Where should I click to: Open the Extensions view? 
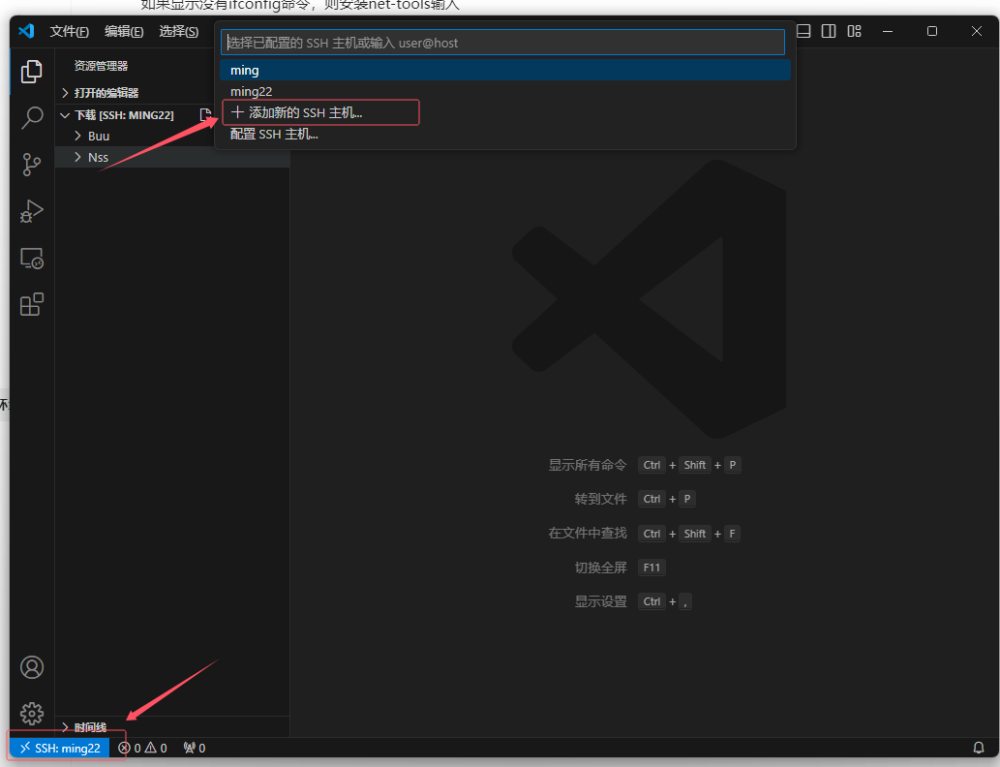pos(32,304)
